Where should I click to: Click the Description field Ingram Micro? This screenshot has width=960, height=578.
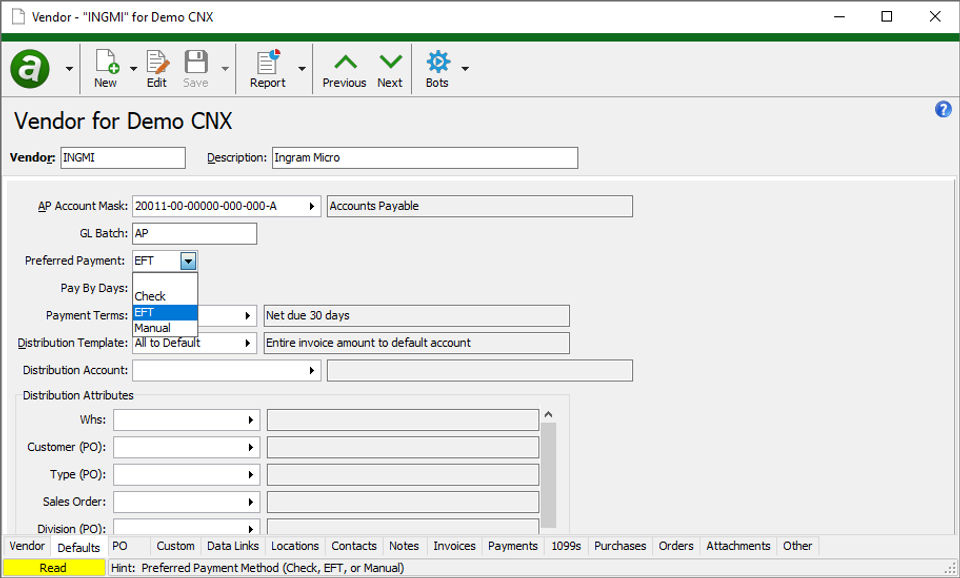click(x=425, y=158)
